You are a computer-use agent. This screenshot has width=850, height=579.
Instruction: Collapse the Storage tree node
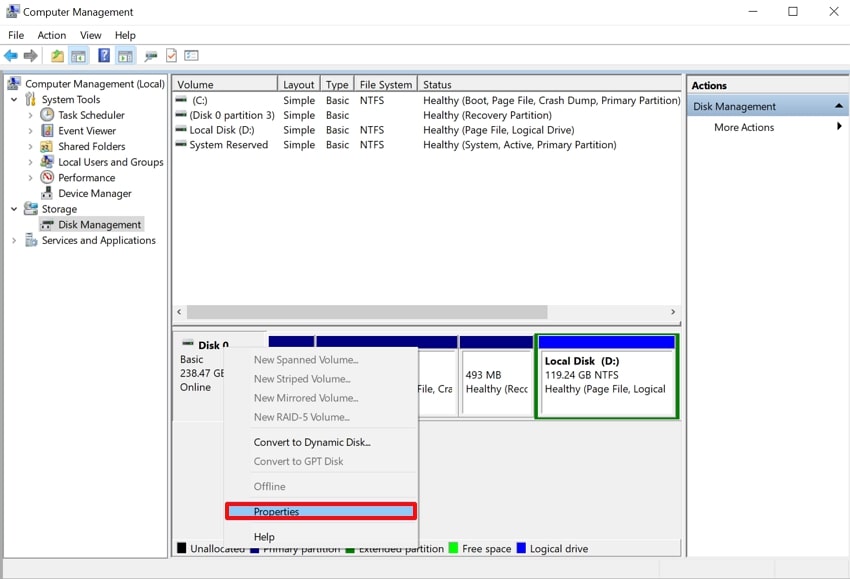[14, 208]
